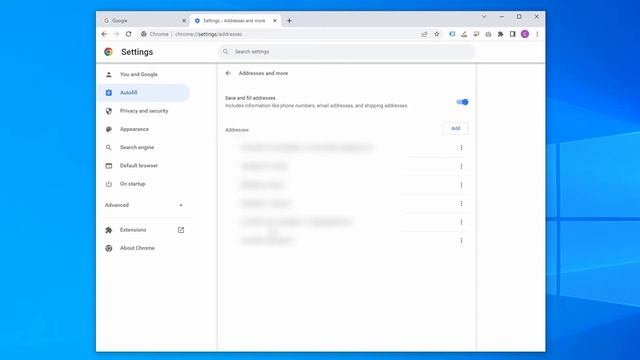640x360 pixels.
Task: Click the Search settings field
Action: 347,52
